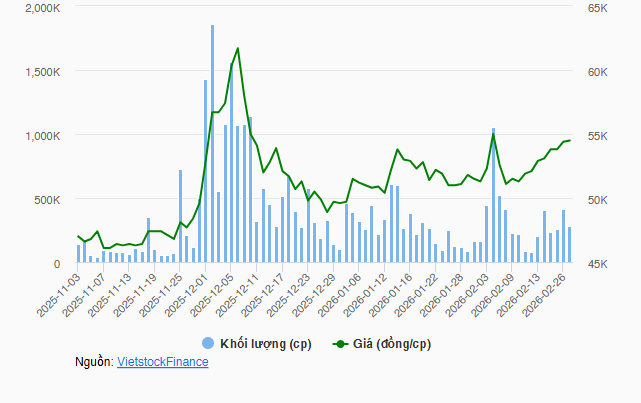Click the last point on the green price line
The height and width of the screenshot is (403, 641).
(x=569, y=140)
